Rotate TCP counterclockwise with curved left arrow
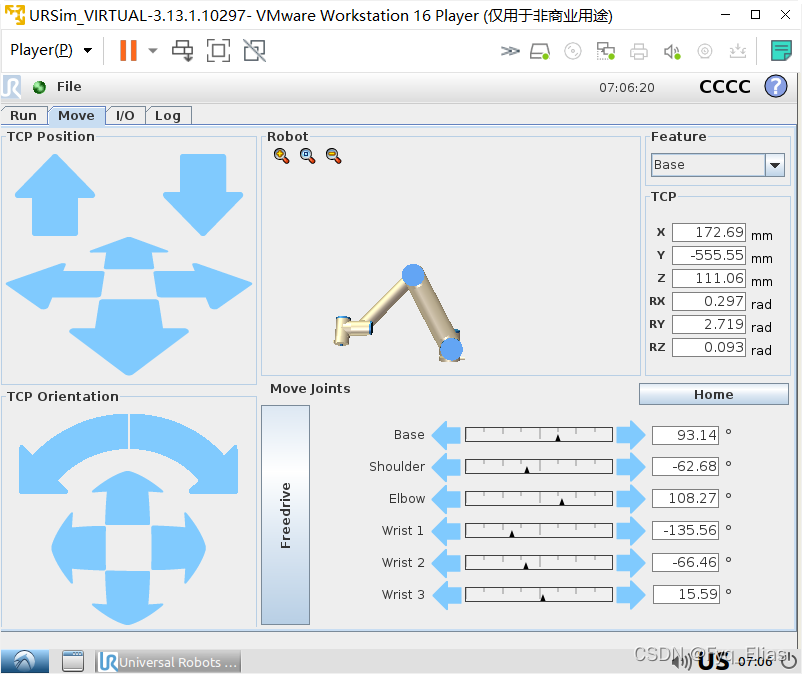The image size is (802, 674). click(x=73, y=454)
